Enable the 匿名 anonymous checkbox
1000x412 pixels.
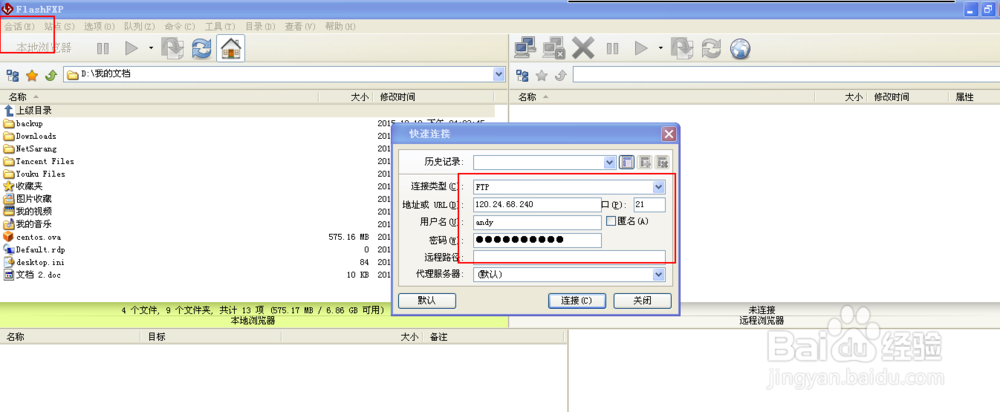coord(611,221)
